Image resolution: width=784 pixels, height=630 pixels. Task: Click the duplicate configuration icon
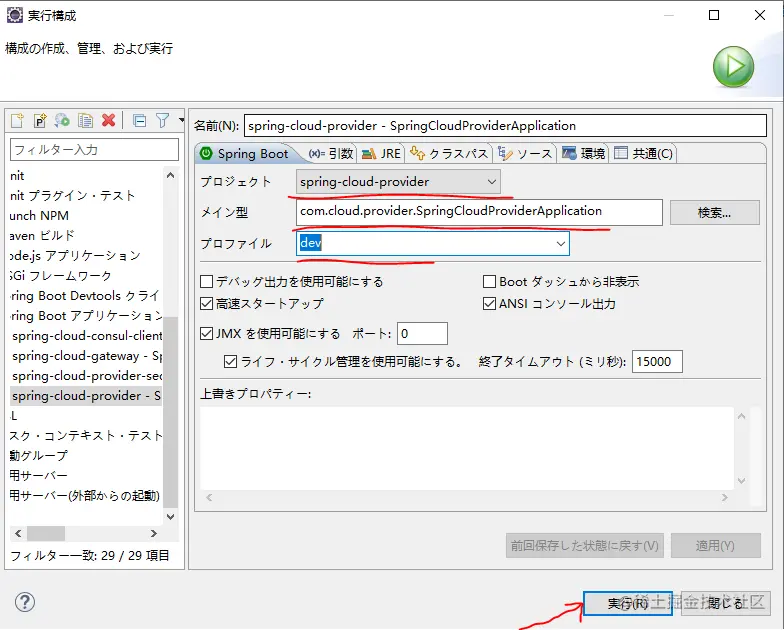(x=86, y=120)
